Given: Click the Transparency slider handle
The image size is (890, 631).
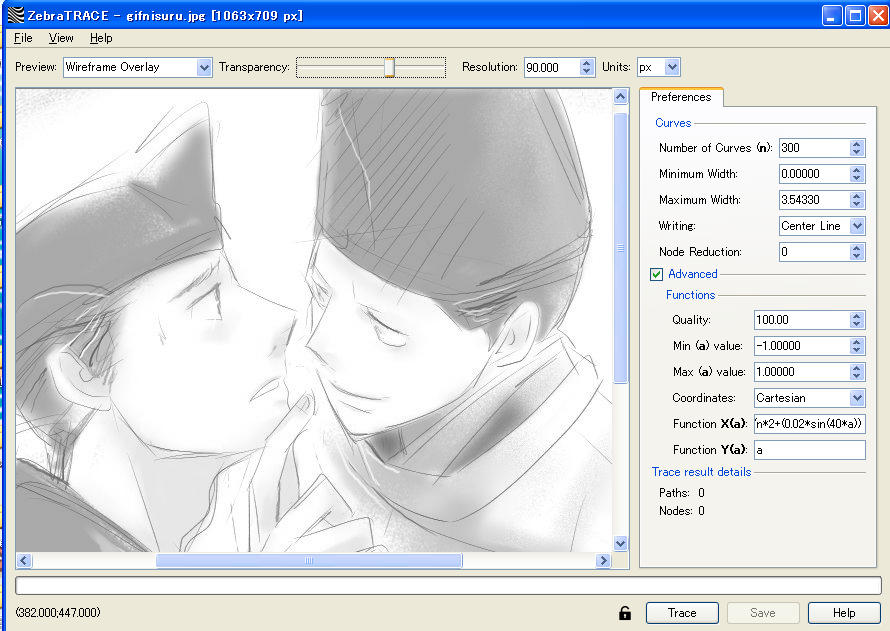Looking at the screenshot, I should tap(389, 68).
